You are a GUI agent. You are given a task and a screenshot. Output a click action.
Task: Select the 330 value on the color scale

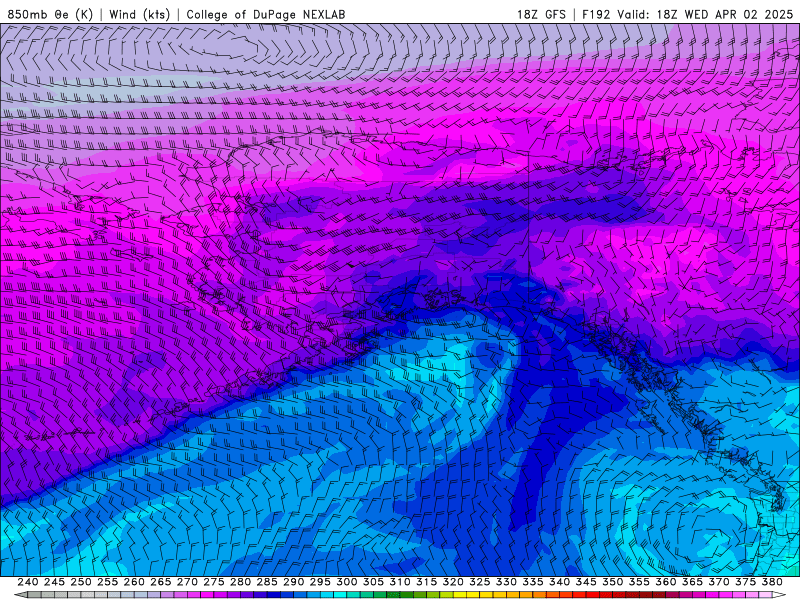tap(506, 582)
